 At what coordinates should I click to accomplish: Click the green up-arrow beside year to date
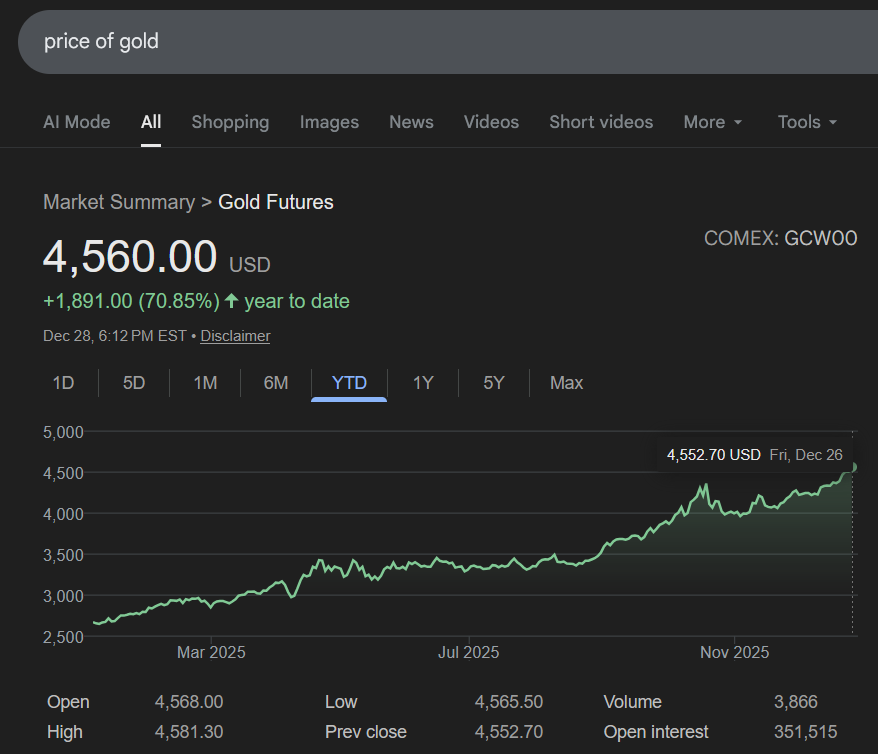[231, 301]
